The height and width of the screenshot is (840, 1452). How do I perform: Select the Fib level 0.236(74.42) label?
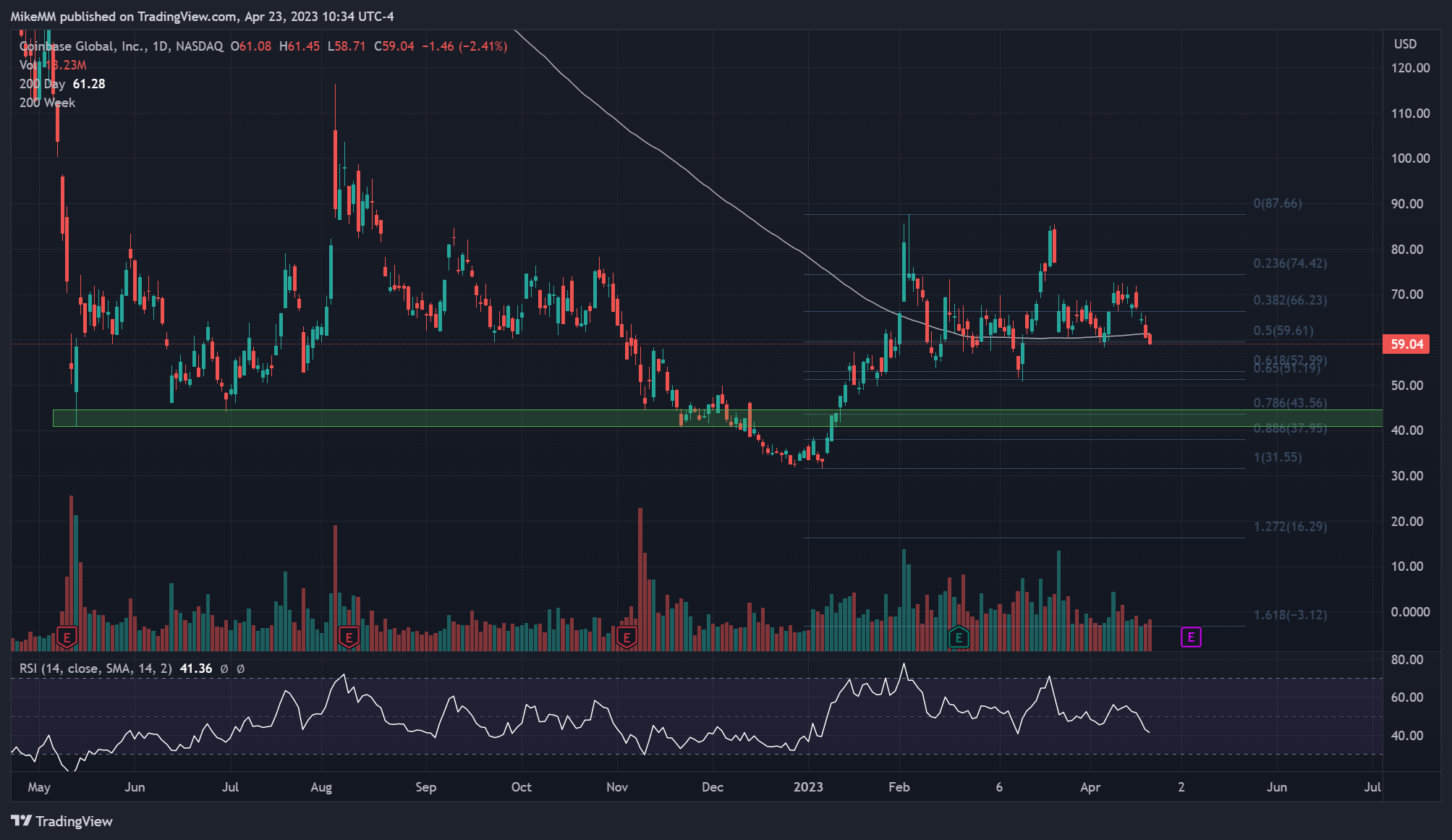pos(1290,263)
